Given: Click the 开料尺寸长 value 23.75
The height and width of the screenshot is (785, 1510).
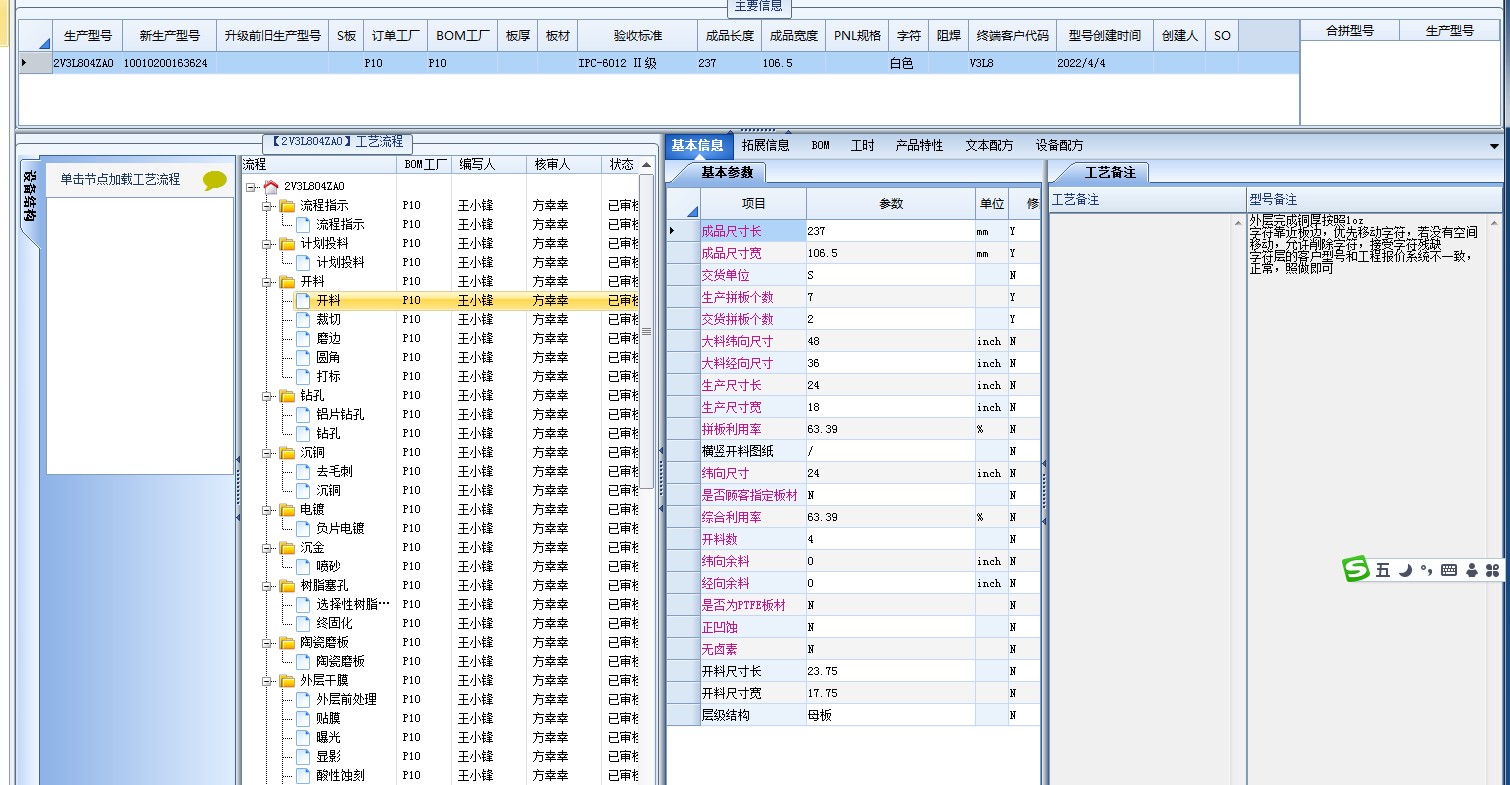Looking at the screenshot, I should click(x=890, y=671).
